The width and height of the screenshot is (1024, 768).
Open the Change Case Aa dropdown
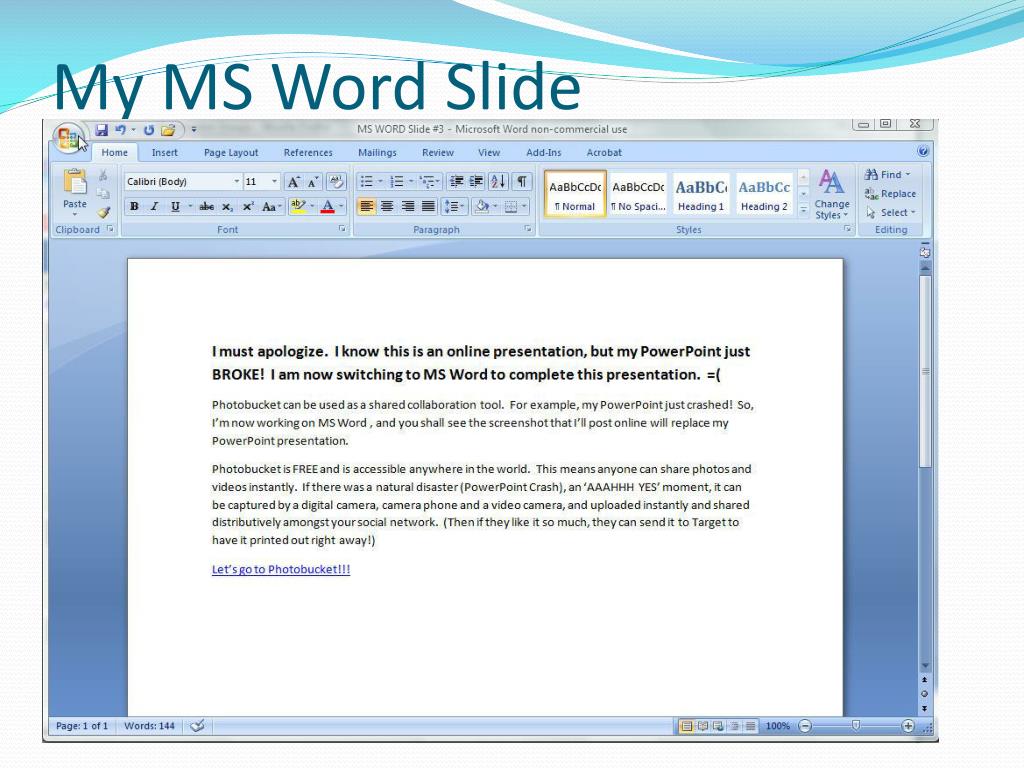click(272, 207)
